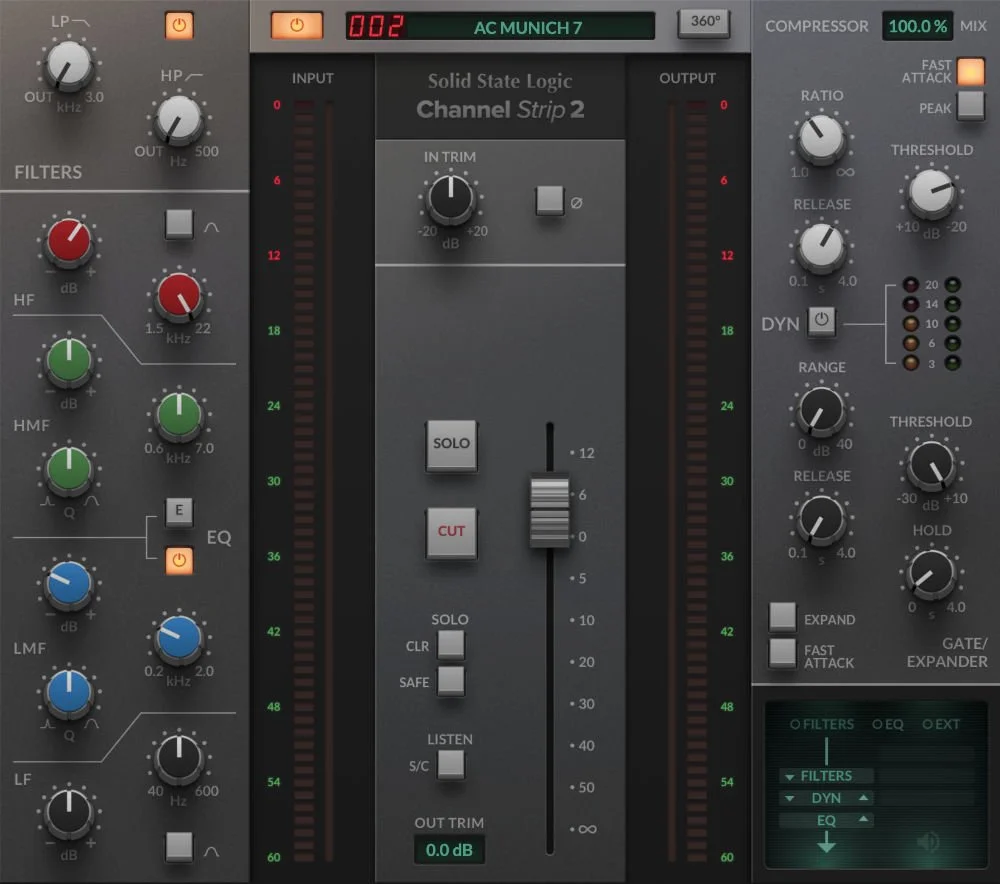Screen dimensions: 1000x884
Task: Click the compressor RELEASE knob
Action: pos(821,246)
